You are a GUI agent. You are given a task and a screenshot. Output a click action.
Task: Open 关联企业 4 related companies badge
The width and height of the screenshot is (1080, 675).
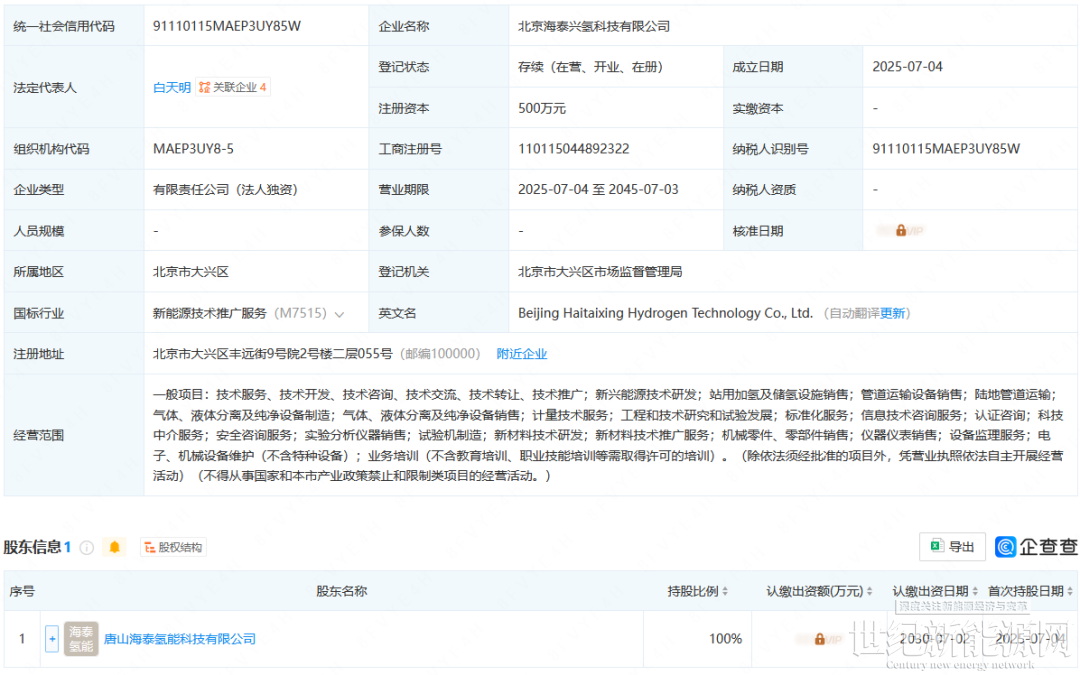tap(233, 88)
